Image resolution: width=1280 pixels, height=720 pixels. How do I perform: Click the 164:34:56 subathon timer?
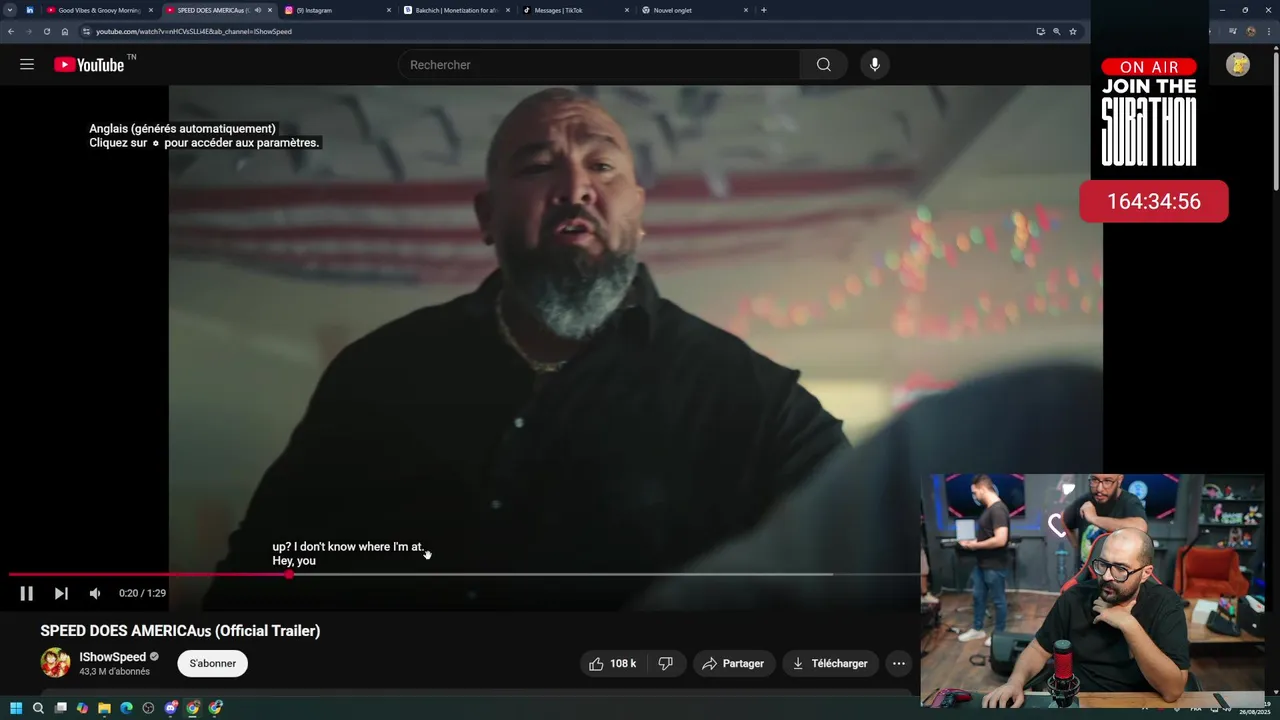(1154, 201)
